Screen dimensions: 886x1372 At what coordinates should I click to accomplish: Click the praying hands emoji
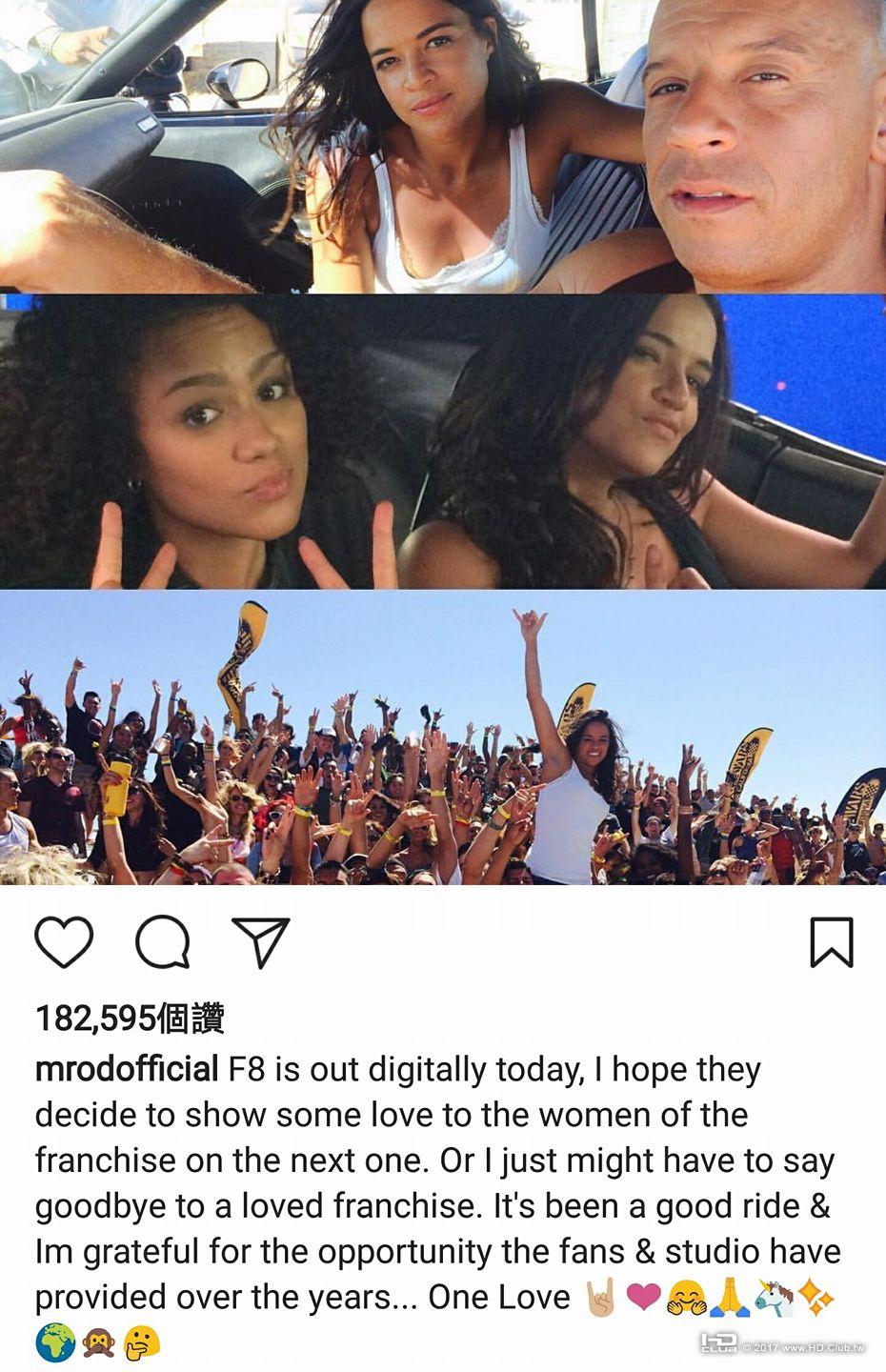tap(730, 1298)
